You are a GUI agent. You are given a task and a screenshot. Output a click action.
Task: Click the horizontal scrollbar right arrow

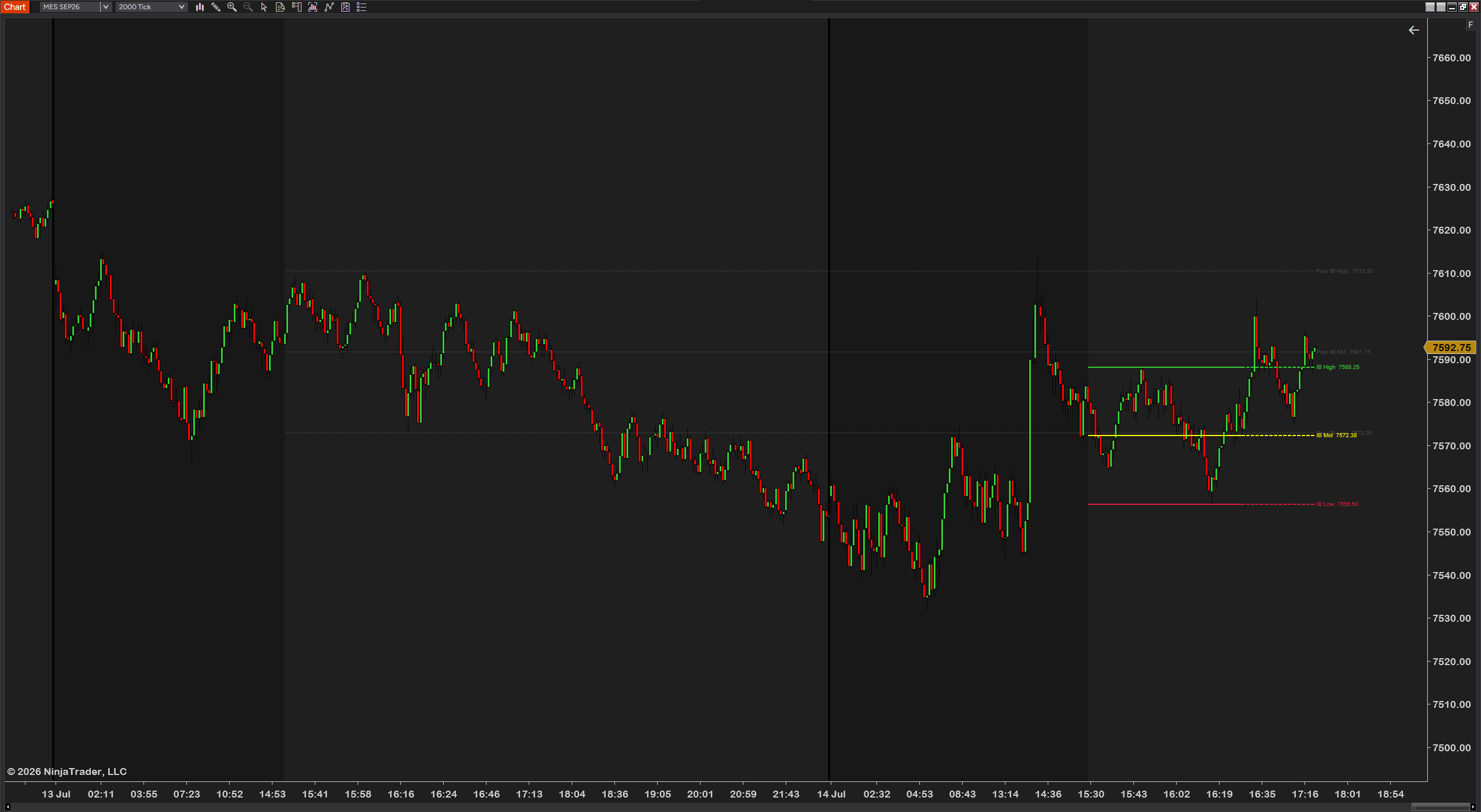(x=1473, y=807)
